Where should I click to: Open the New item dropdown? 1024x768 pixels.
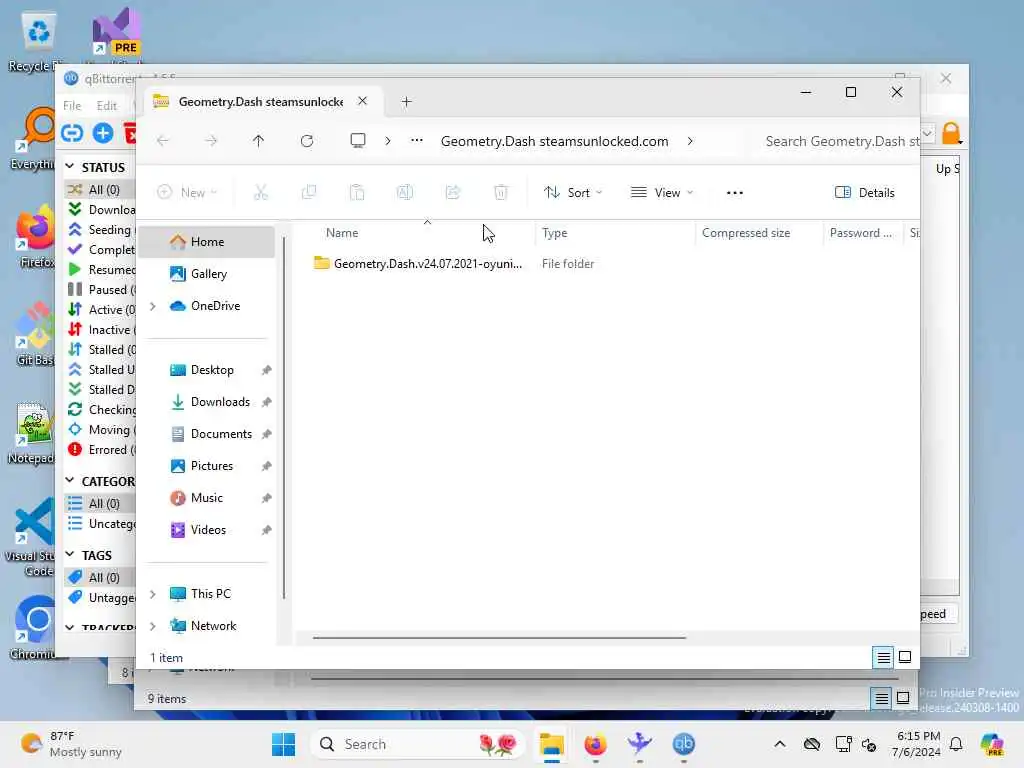coord(187,192)
